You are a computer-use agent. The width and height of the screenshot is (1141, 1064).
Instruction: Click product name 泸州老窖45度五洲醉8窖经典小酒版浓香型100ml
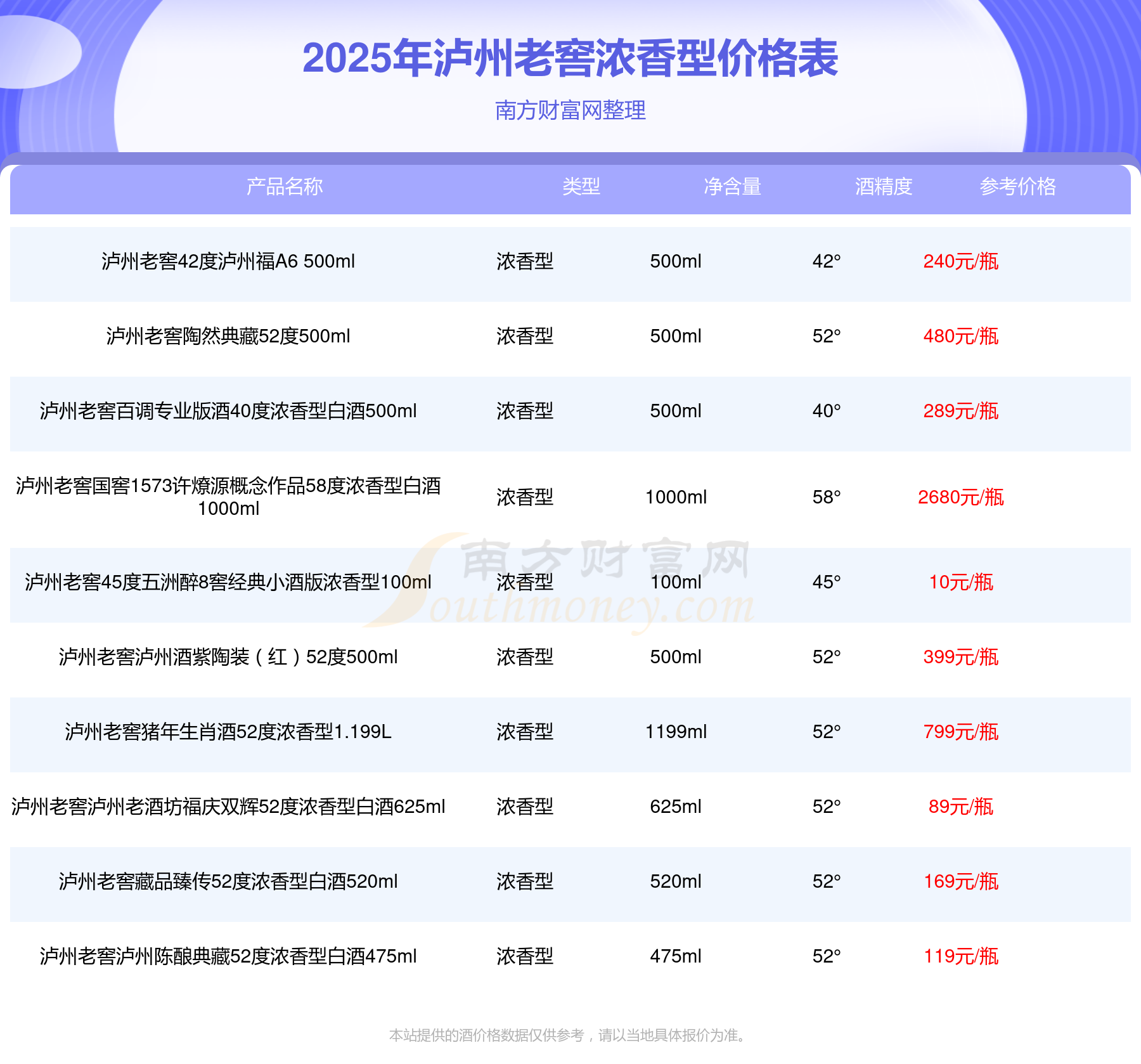coord(228,582)
